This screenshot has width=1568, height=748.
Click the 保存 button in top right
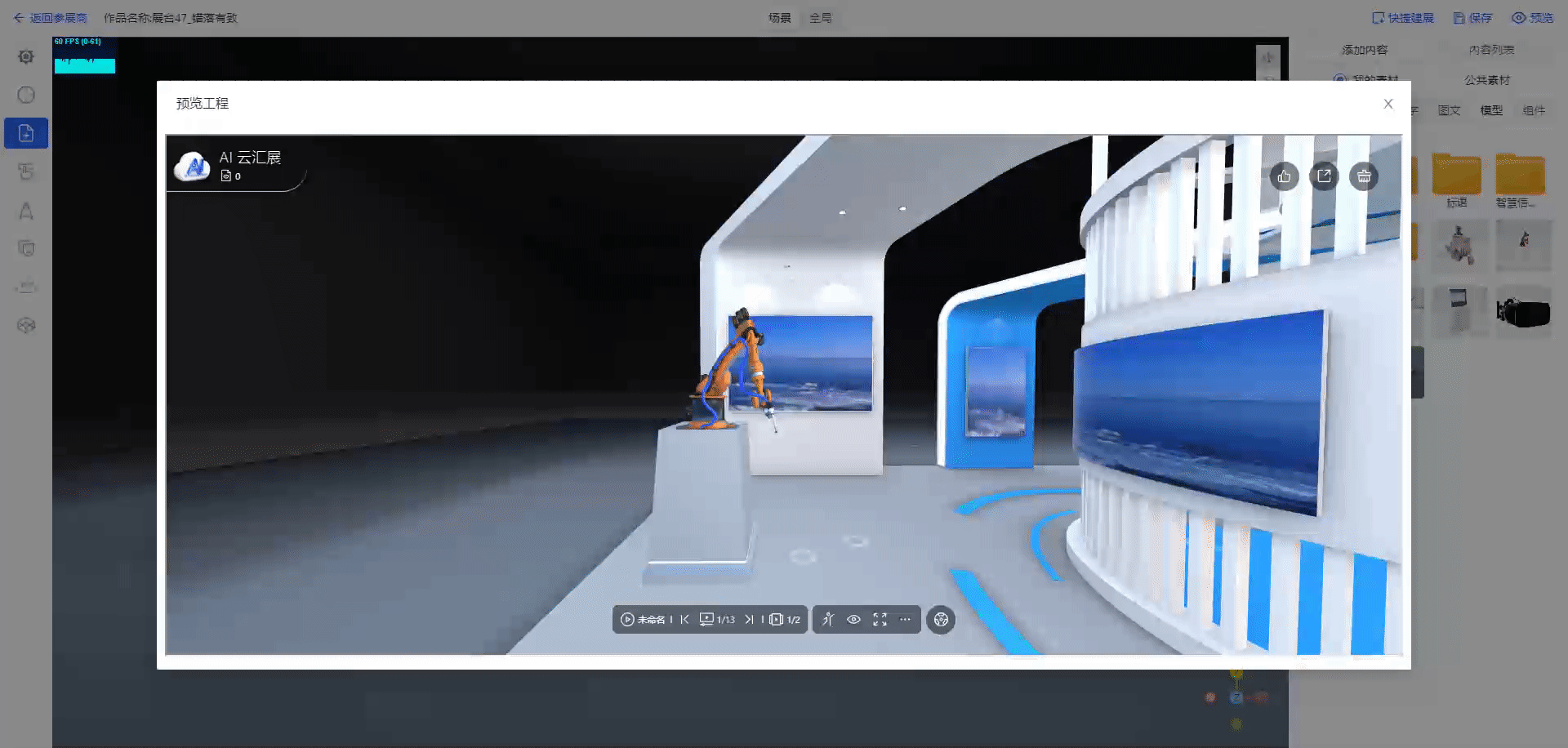(1475, 17)
